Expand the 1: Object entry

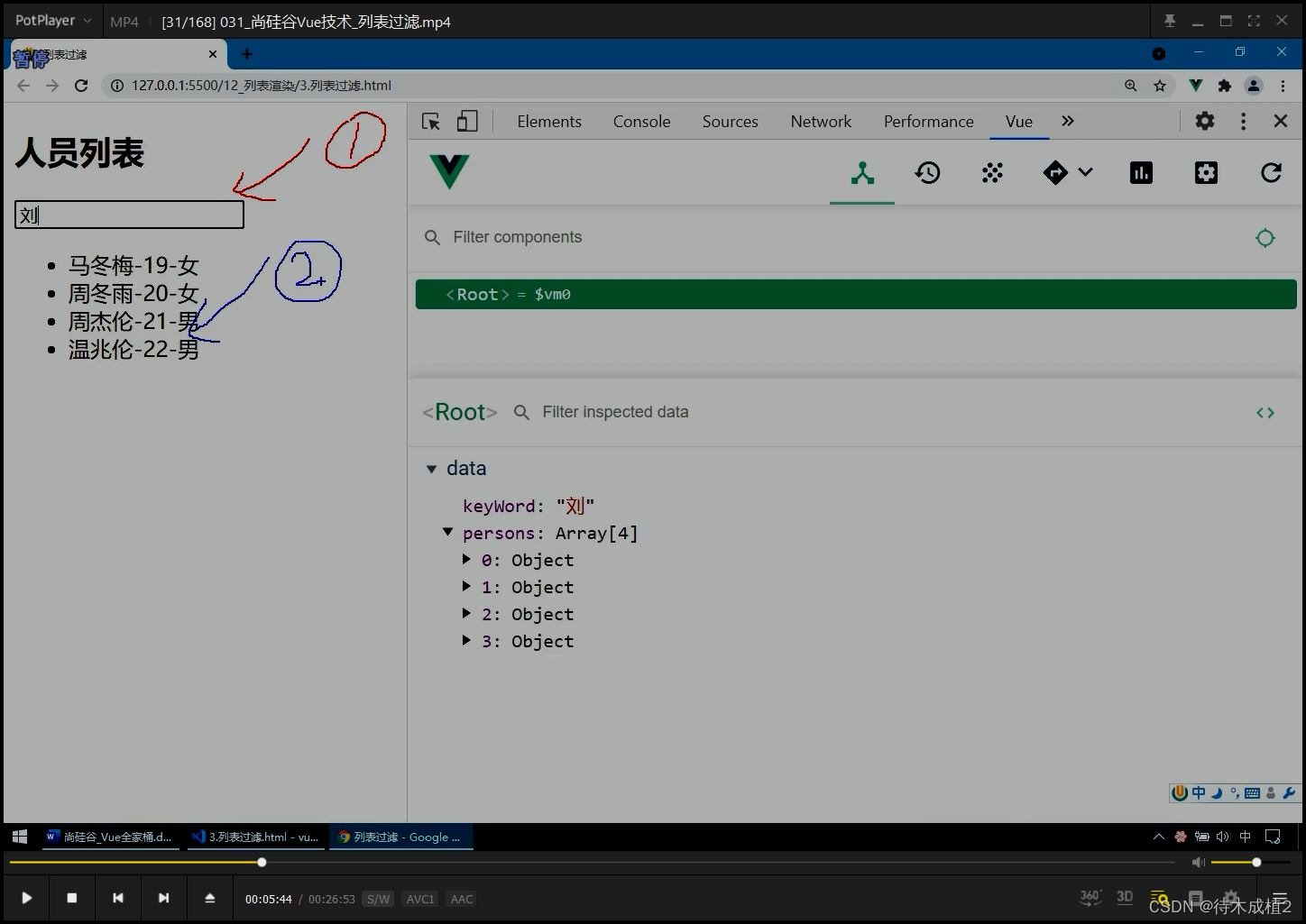tap(466, 586)
